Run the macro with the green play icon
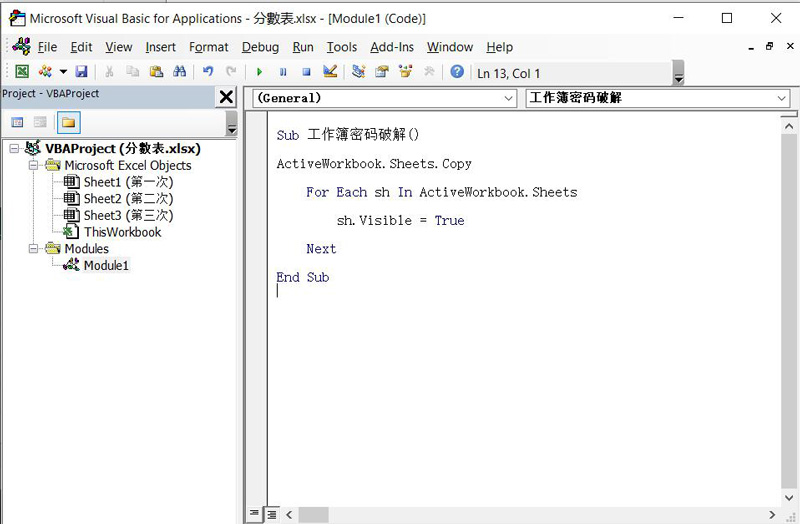The width and height of the screenshot is (800, 524). coord(259,72)
